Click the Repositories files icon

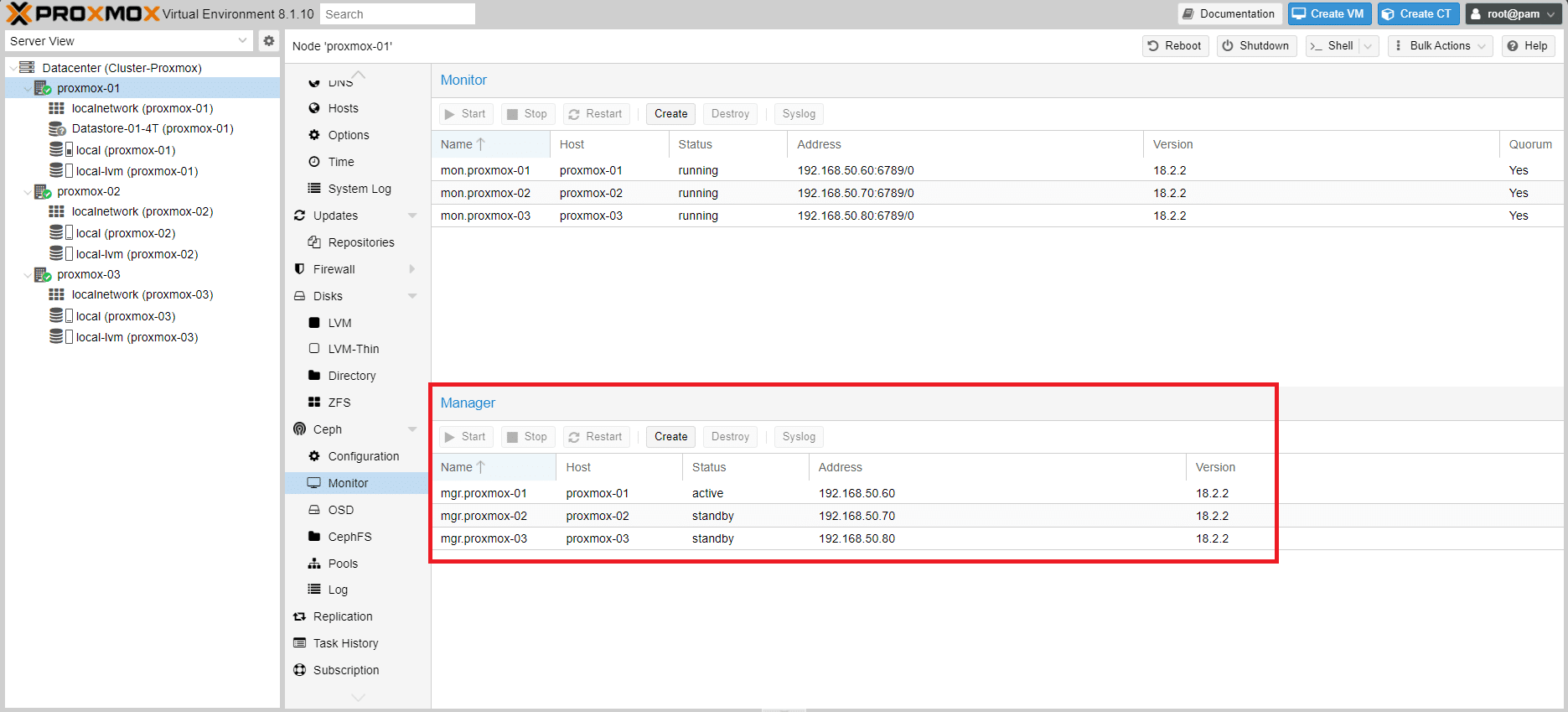click(x=314, y=242)
